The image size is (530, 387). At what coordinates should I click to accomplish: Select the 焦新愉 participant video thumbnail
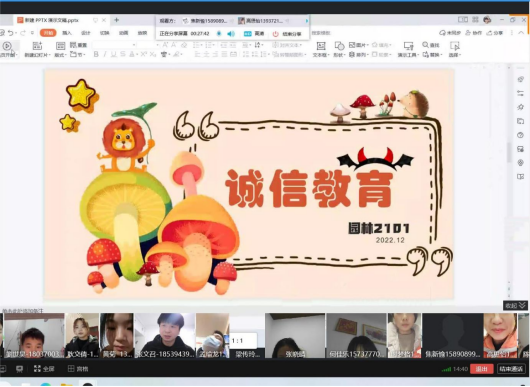pyautogui.click(x=453, y=335)
